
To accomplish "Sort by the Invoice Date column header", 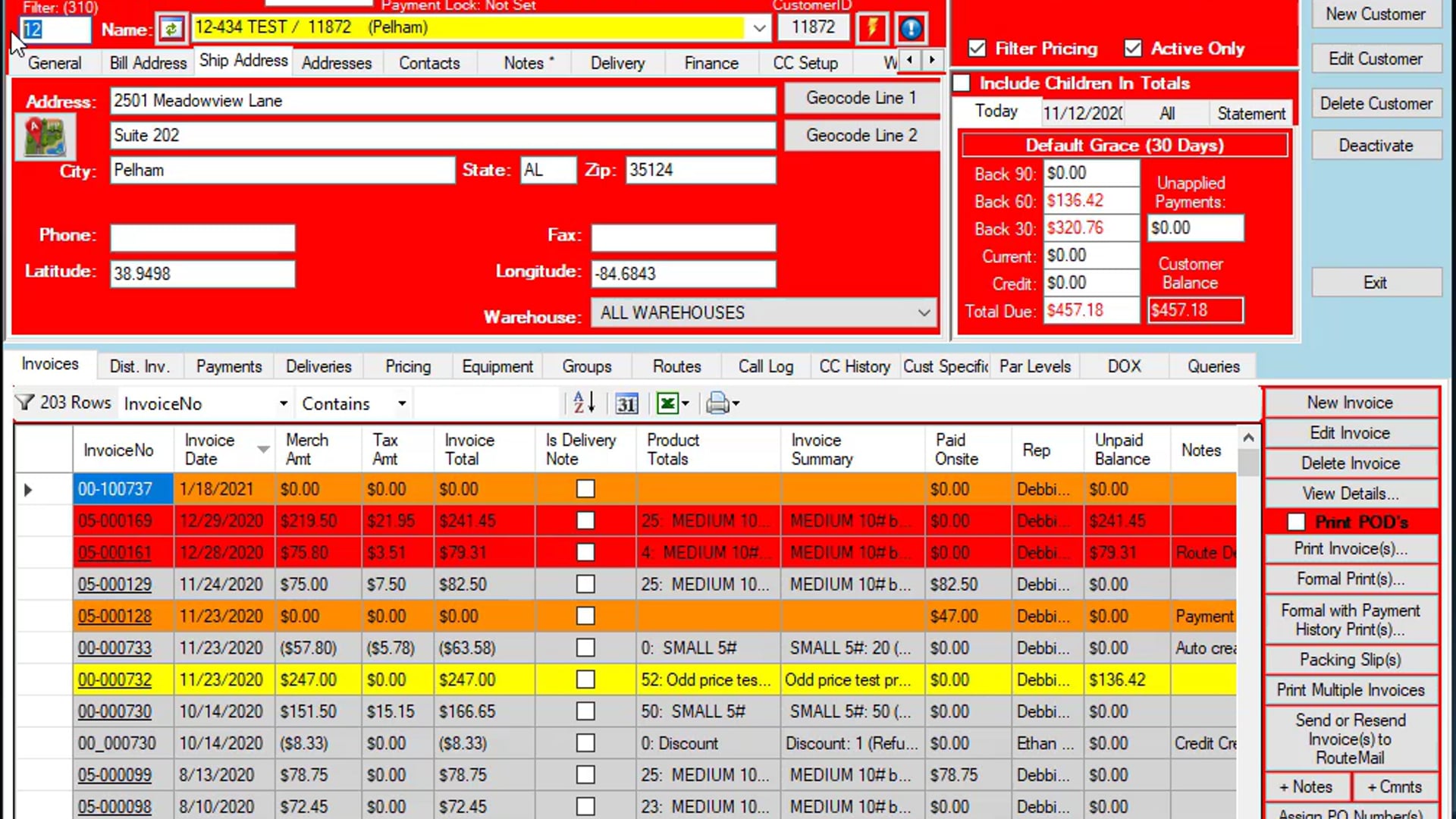I will [x=226, y=450].
